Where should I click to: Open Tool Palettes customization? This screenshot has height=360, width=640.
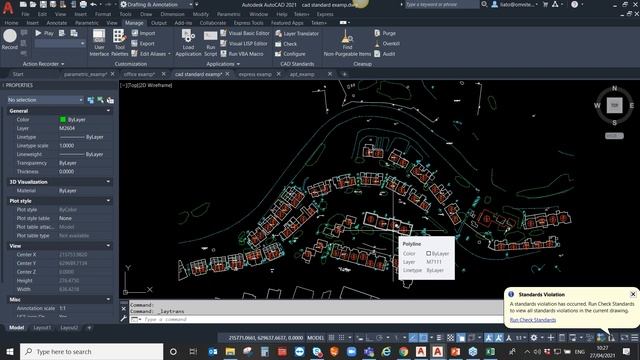click(x=119, y=42)
